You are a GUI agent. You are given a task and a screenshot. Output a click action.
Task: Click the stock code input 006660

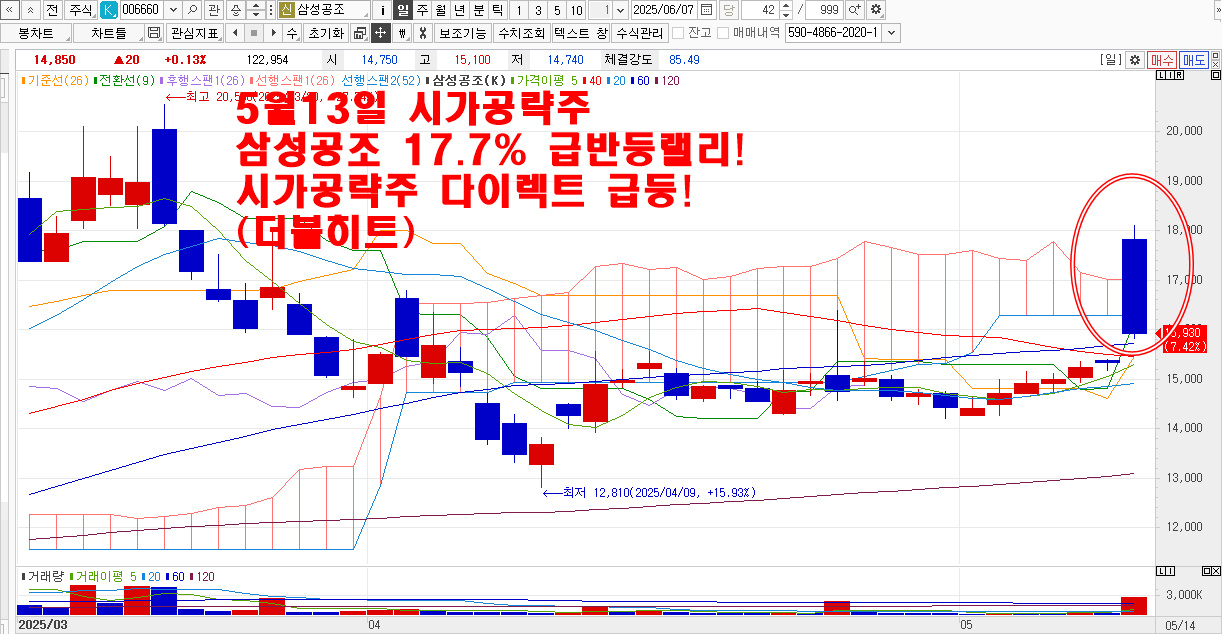(x=142, y=10)
